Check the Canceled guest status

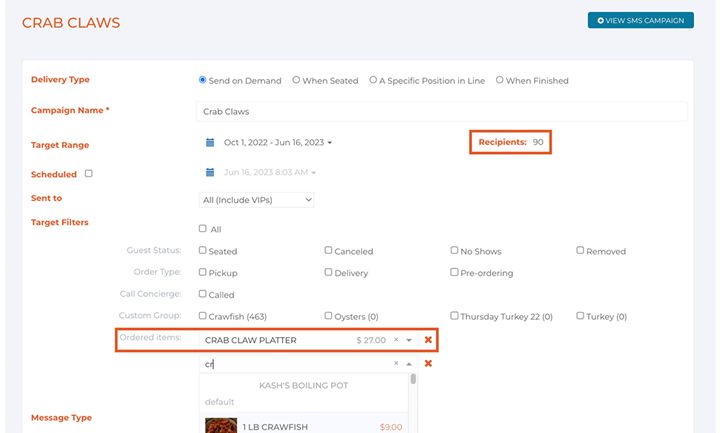click(x=328, y=250)
